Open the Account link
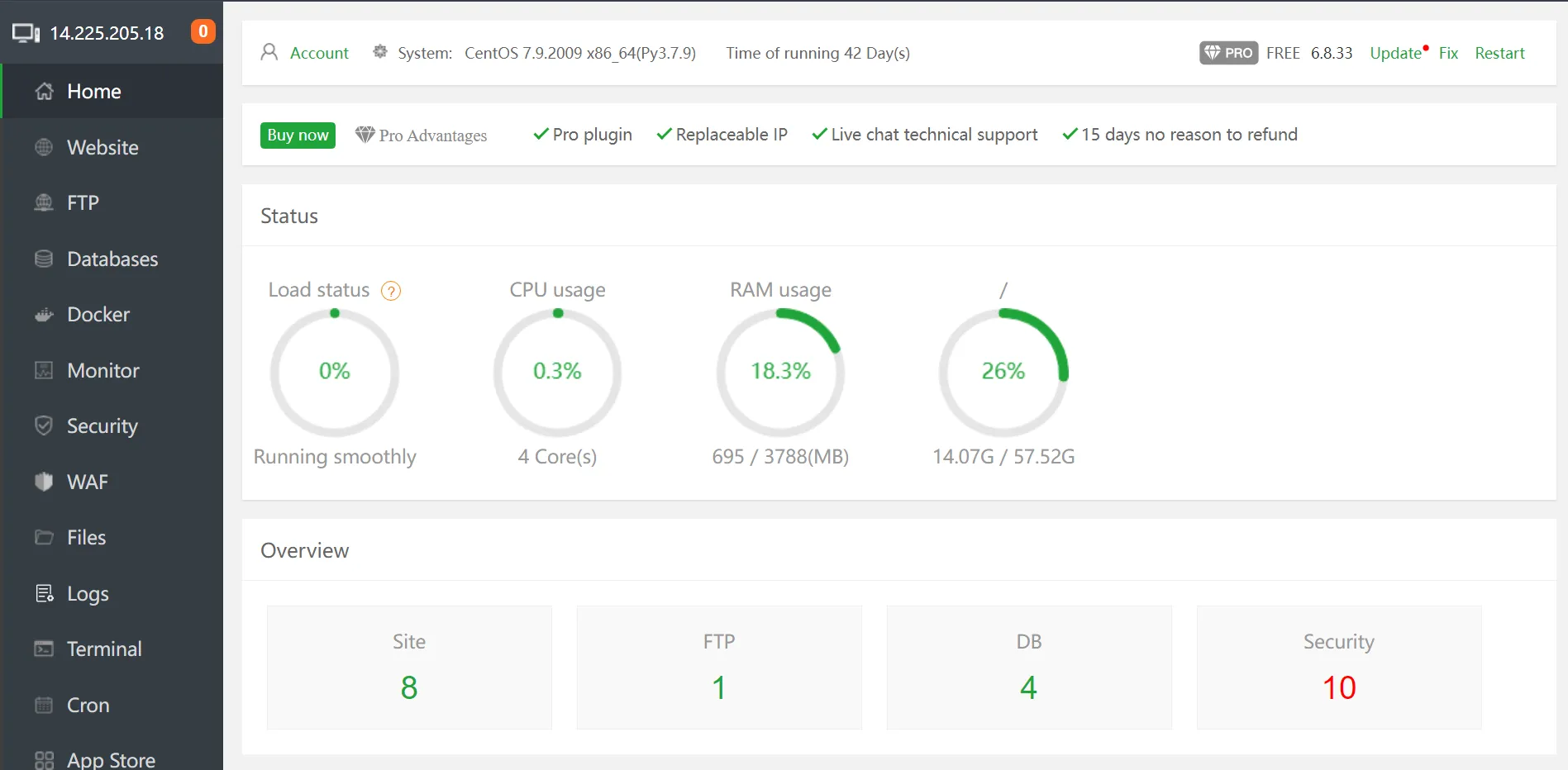Screen dimensions: 1568x770 (319, 53)
